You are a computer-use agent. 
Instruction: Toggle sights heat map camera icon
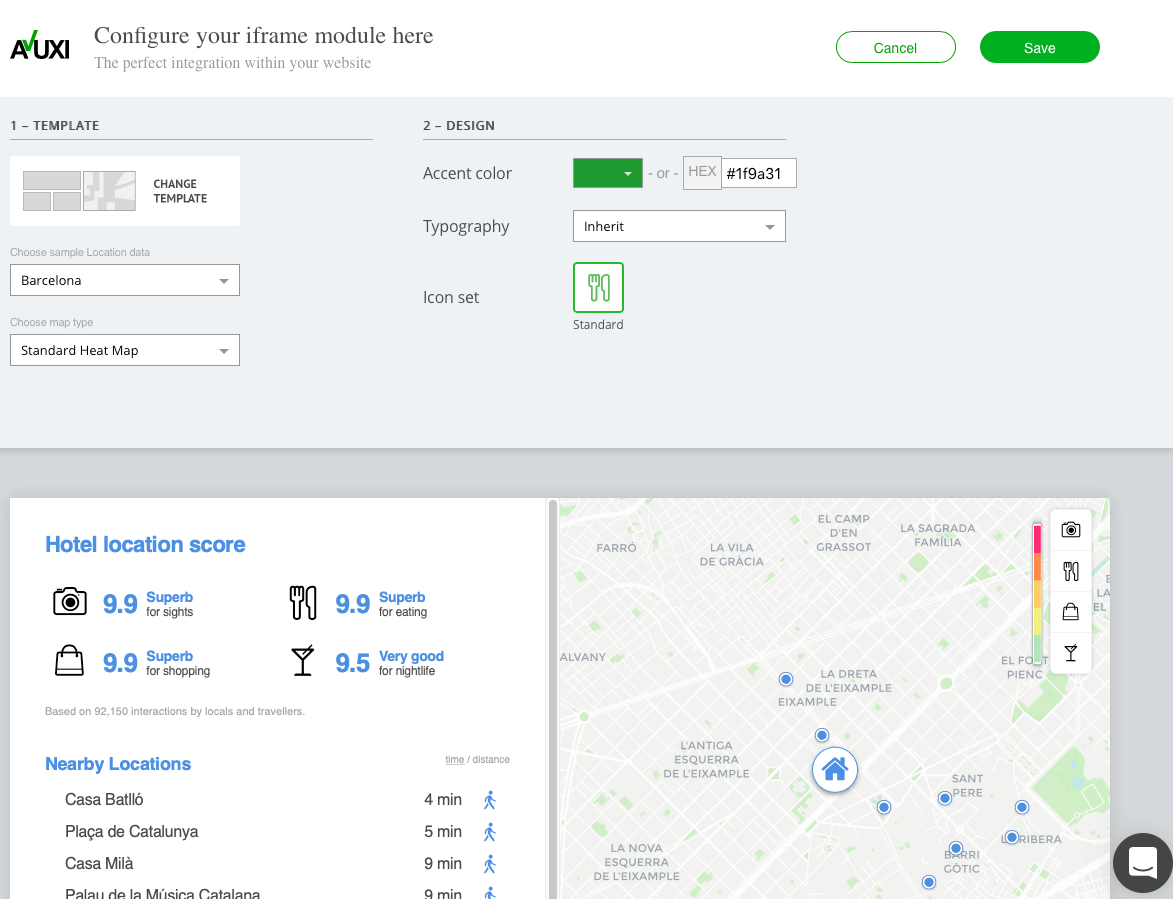click(x=1071, y=530)
